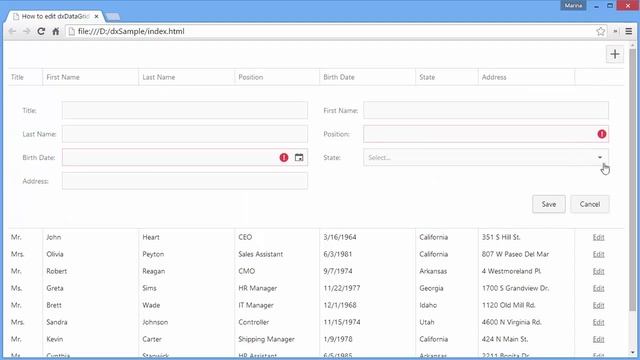
Task: Edit the John Heart row
Action: (x=598, y=237)
